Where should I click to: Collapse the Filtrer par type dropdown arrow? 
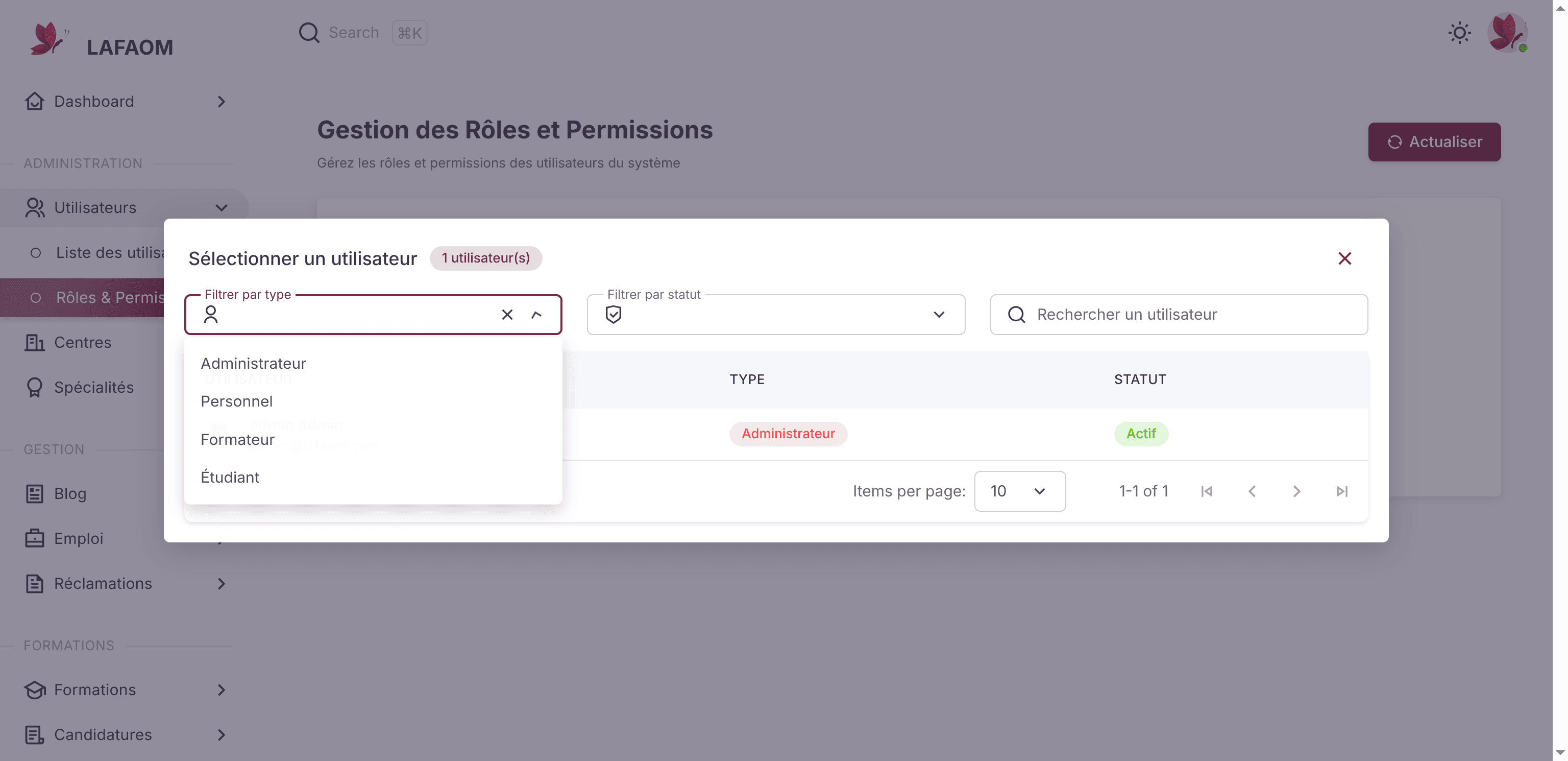[x=536, y=315]
